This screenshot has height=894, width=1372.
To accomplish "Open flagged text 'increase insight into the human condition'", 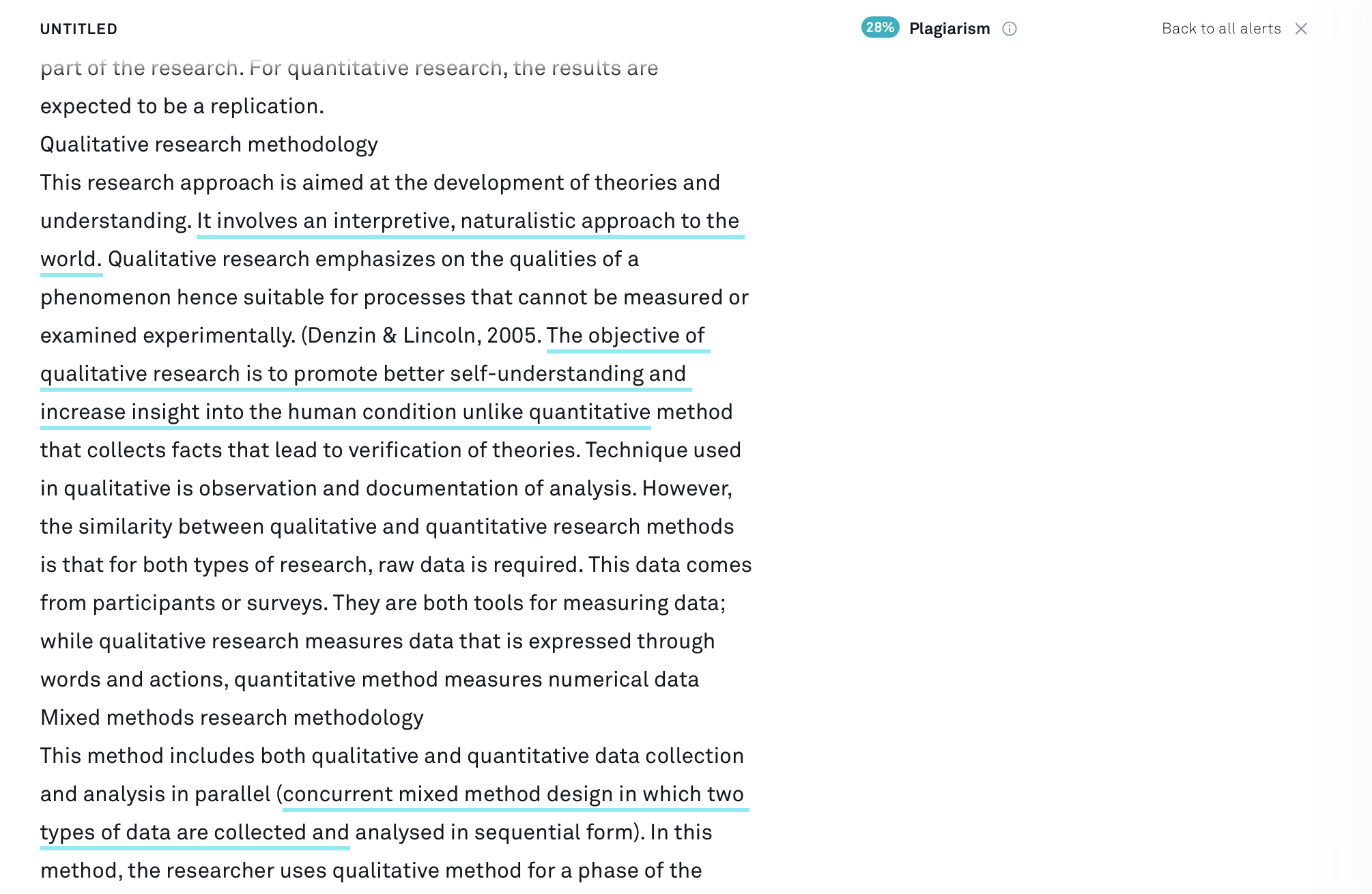I will (248, 412).
